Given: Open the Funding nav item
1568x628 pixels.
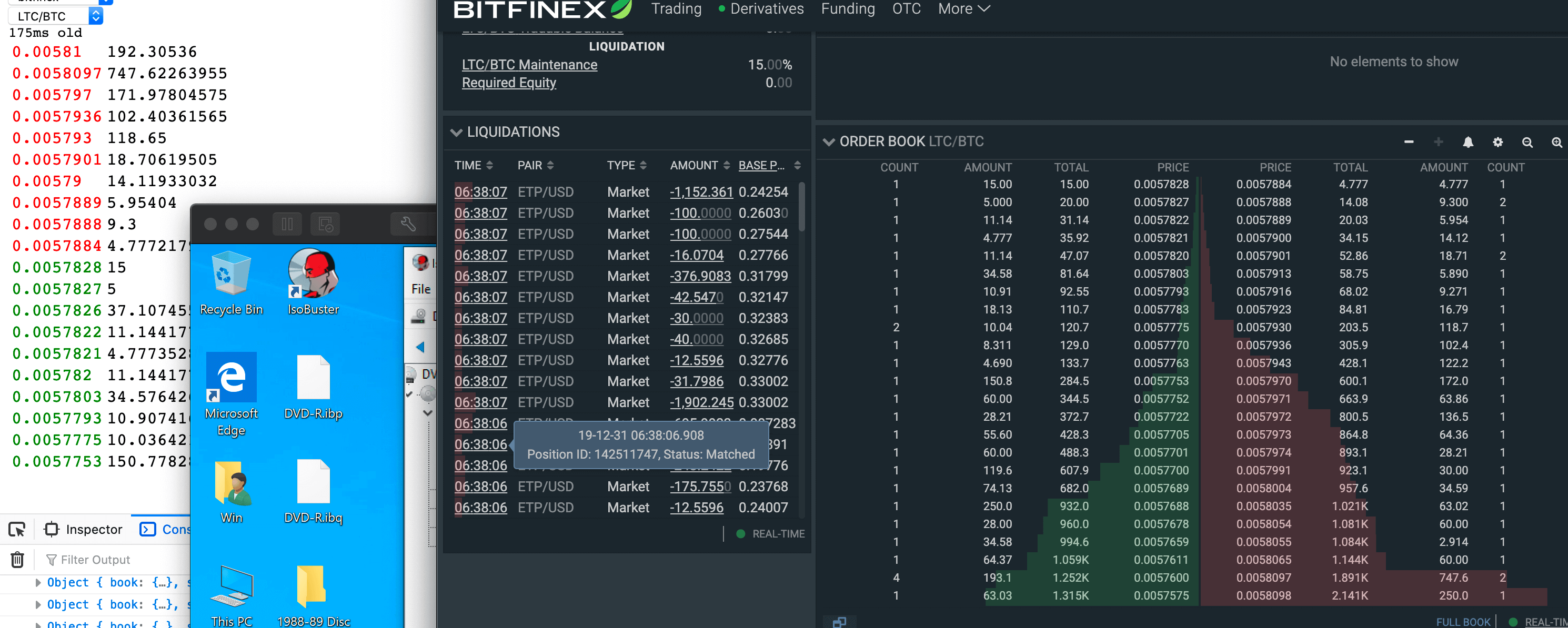Looking at the screenshot, I should 848,8.
